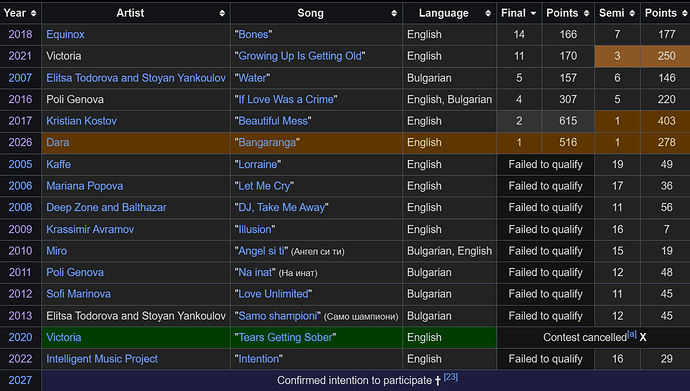This screenshot has height=391, width=690.
Task: Open the "Lorraine" song link
Action: (x=258, y=164)
